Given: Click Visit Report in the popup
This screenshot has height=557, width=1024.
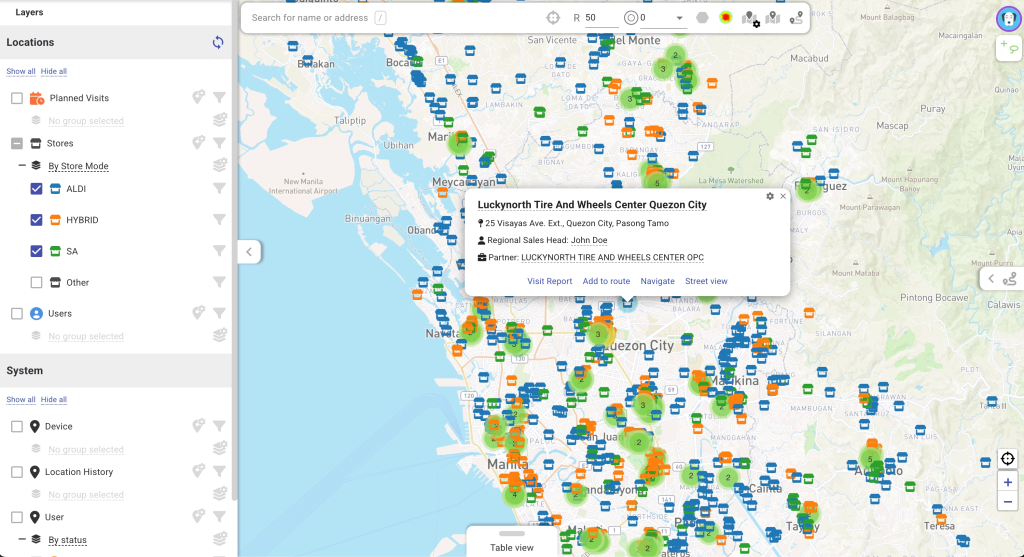Looking at the screenshot, I should click(x=549, y=281).
